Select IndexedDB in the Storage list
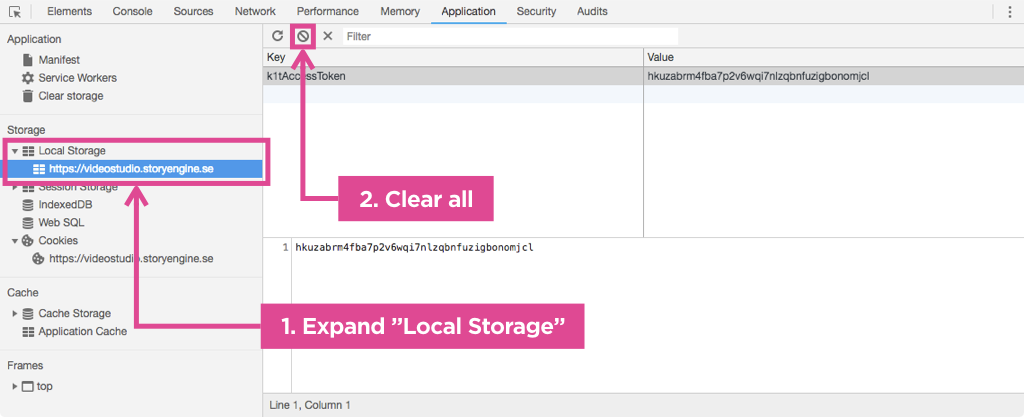The width and height of the screenshot is (1024, 417). [65, 205]
